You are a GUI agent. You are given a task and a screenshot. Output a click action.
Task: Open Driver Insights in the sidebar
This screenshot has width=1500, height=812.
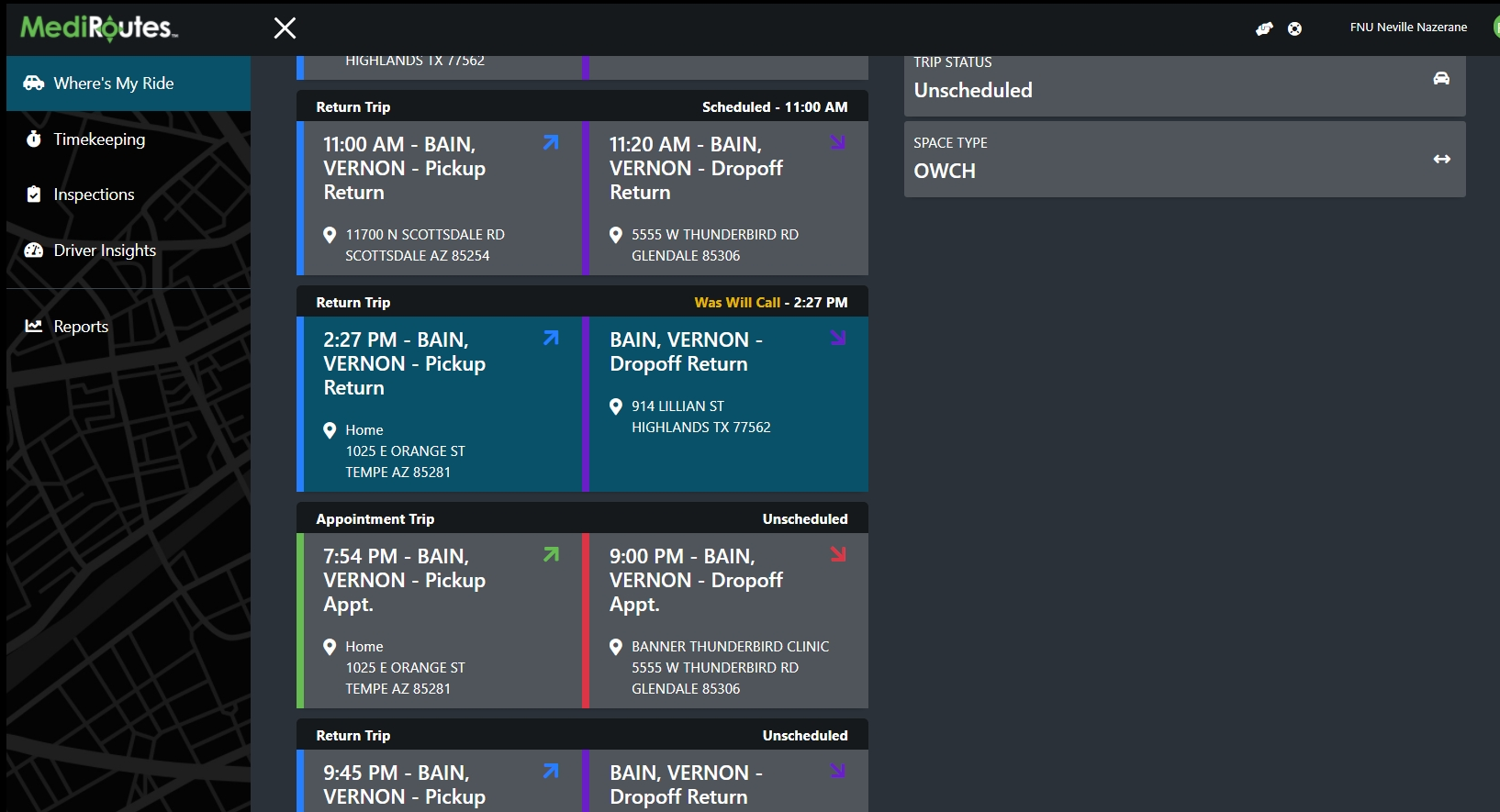129,250
